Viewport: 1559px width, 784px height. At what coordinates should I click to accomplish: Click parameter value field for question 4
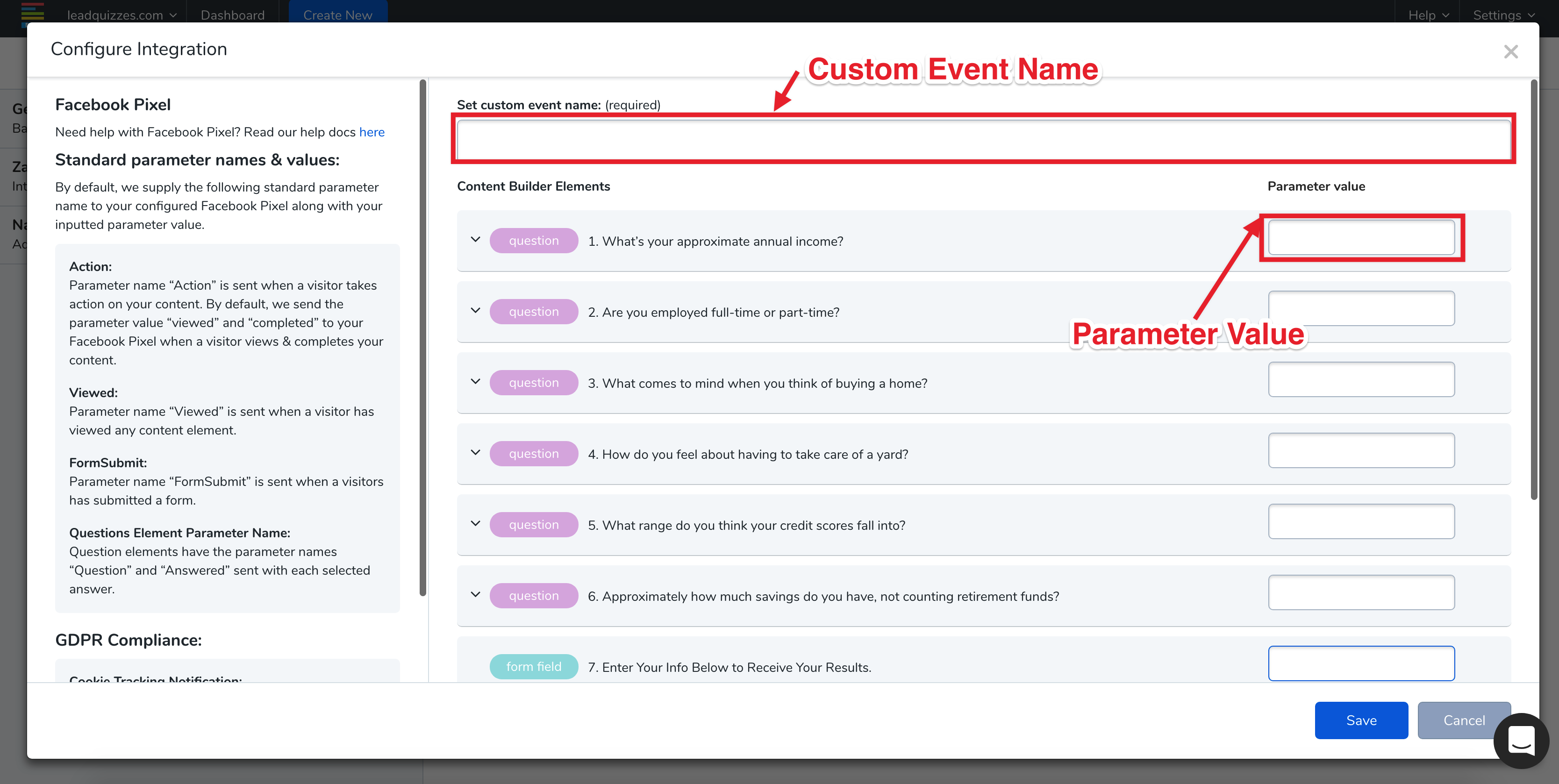coord(1361,450)
